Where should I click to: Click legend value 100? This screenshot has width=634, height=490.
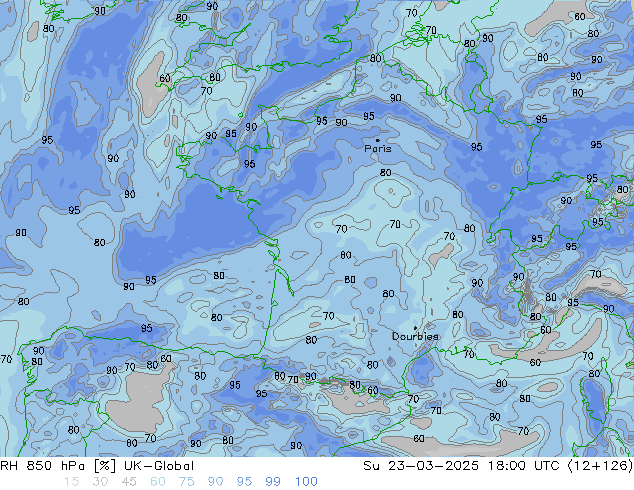pos(306,482)
